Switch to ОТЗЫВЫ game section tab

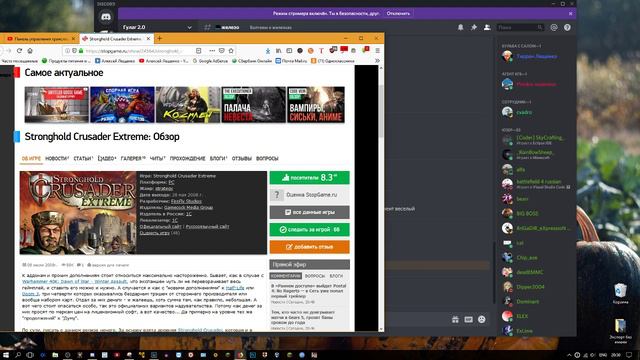[242, 158]
